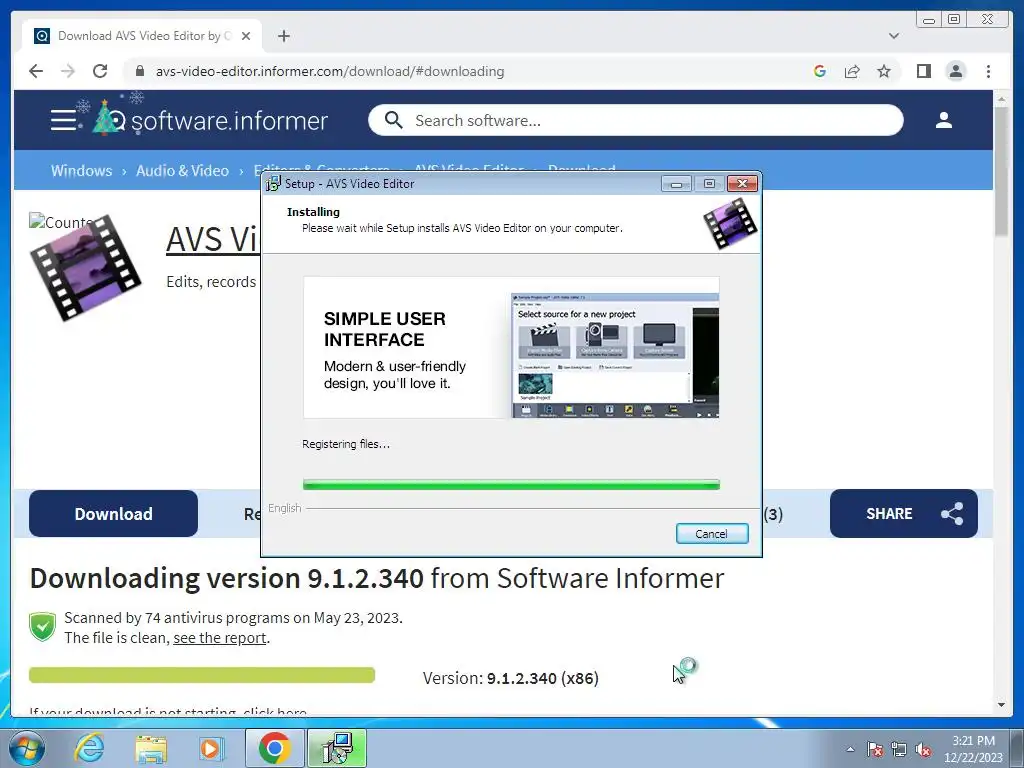The image size is (1024, 768).
Task: Maximize the Setup - AVS Video Editor window
Action: coord(709,184)
